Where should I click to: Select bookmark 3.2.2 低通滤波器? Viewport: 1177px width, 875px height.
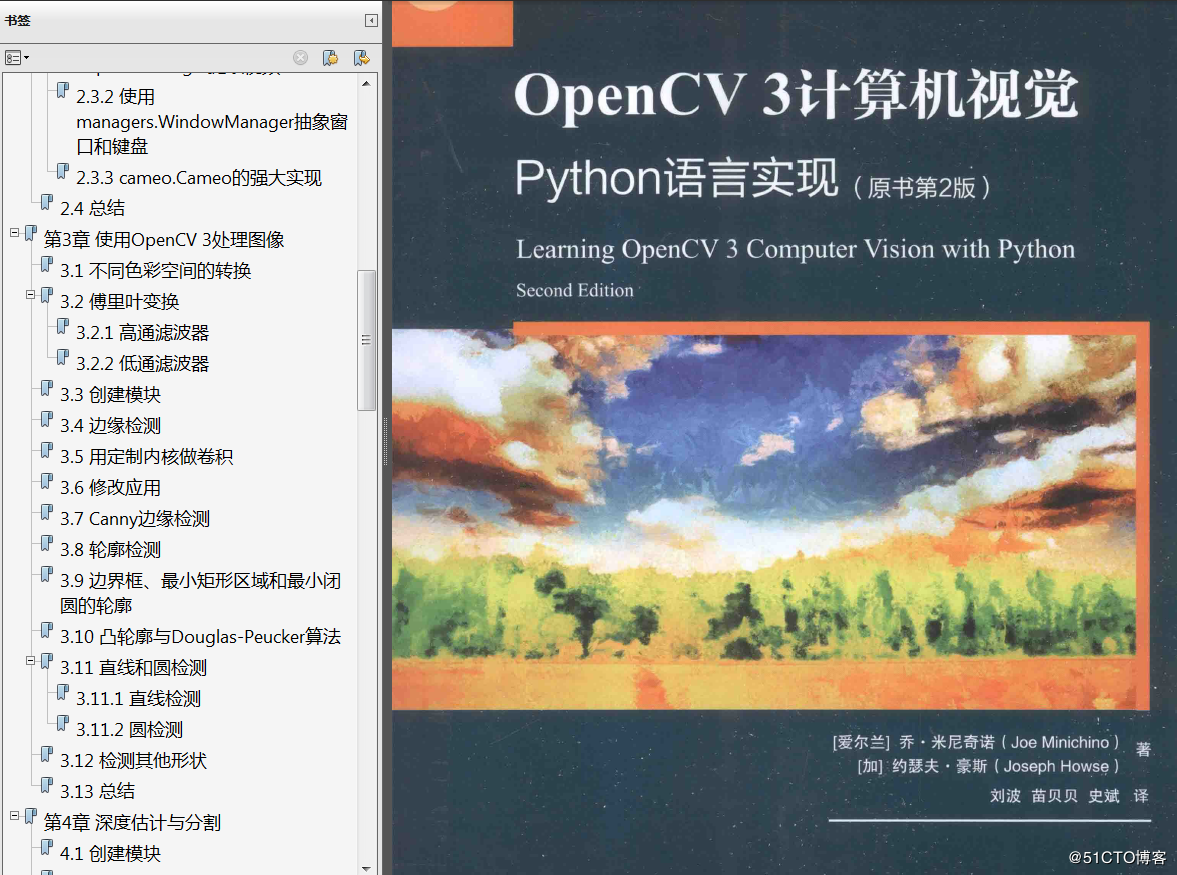coord(143,363)
